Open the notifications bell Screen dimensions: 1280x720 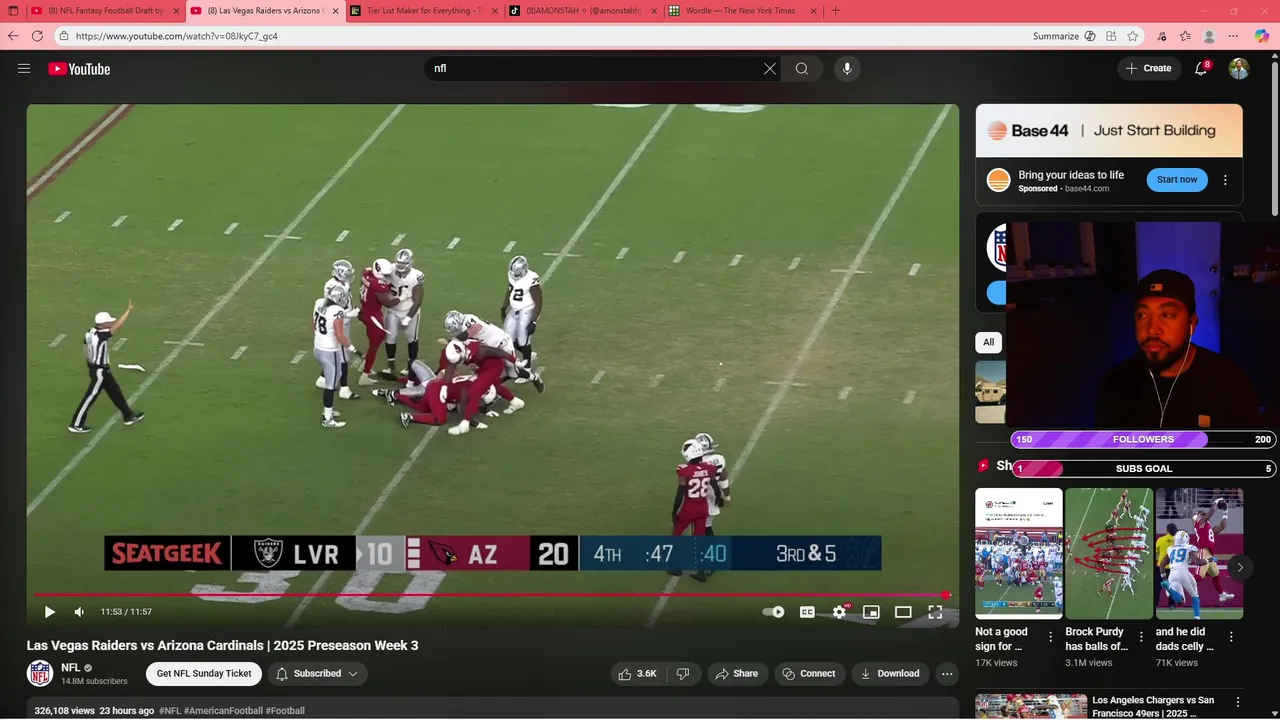[x=1202, y=68]
